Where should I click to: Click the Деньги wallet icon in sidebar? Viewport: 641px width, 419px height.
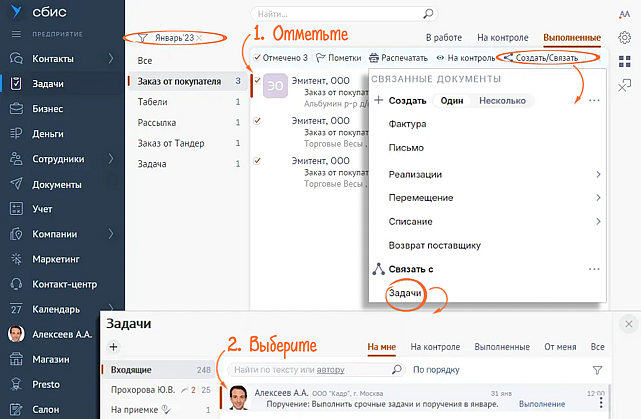pos(15,133)
